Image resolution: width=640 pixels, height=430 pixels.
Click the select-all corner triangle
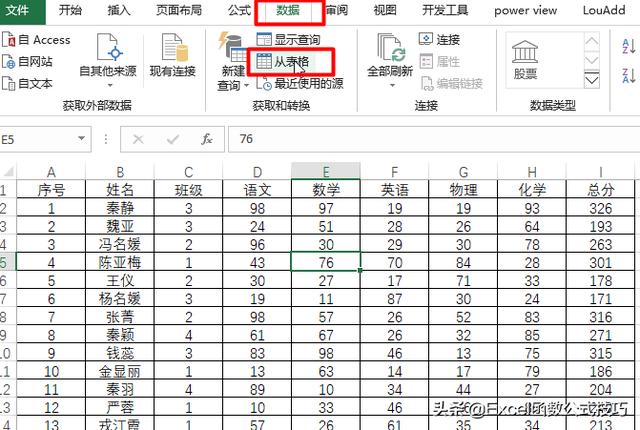8,171
